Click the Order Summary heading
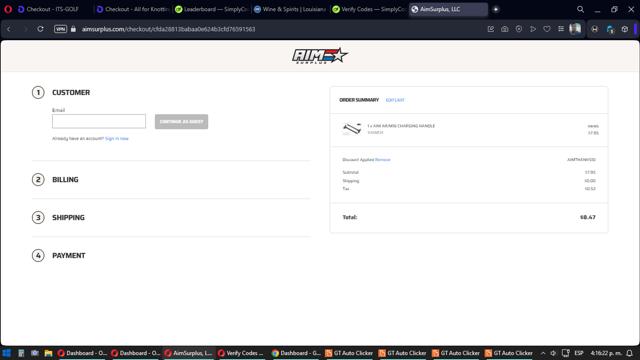The image size is (640, 360). coord(359,100)
